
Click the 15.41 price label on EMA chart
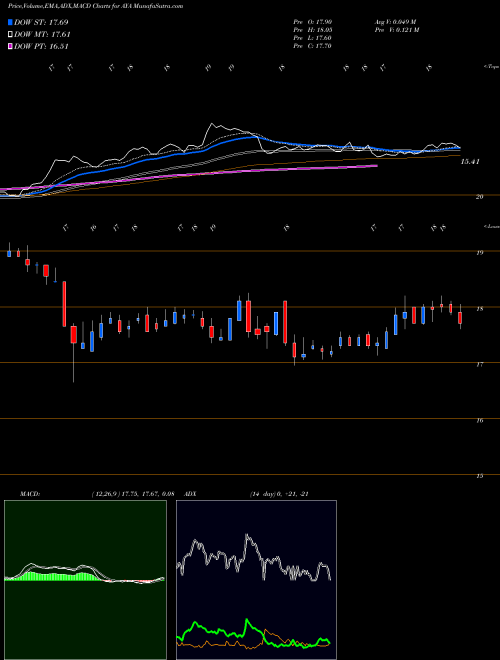470,161
